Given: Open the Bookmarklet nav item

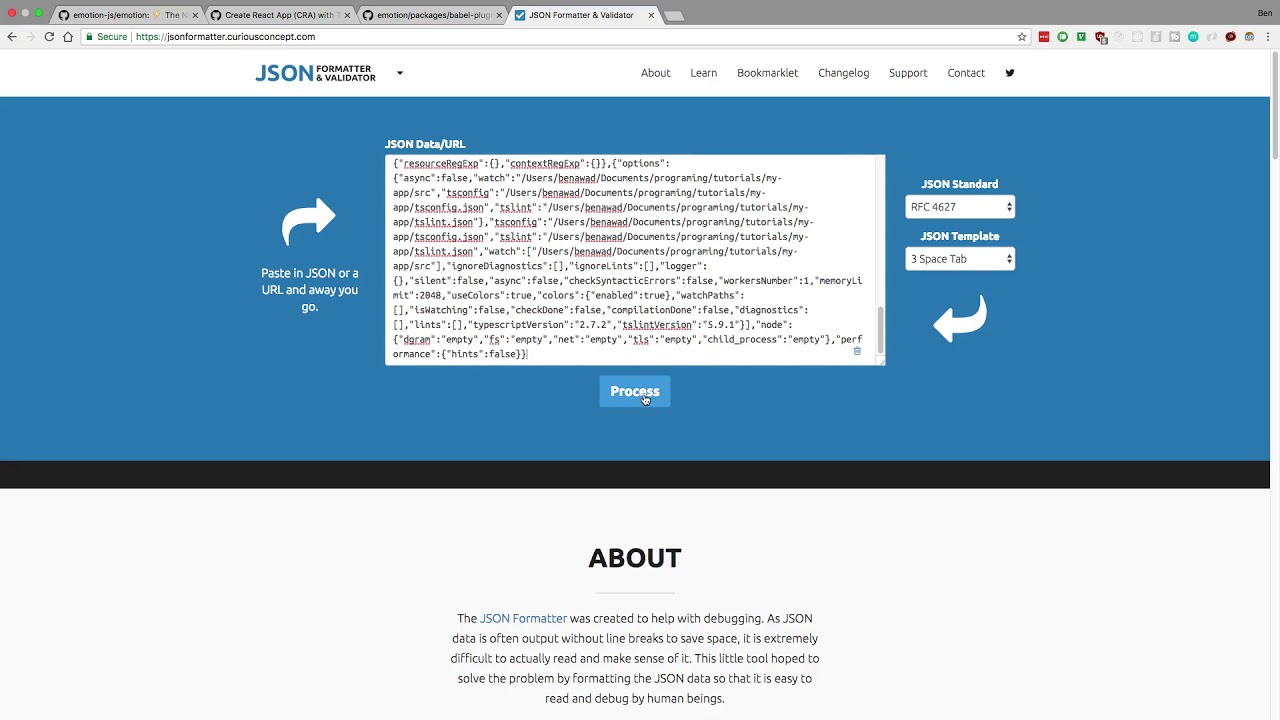Looking at the screenshot, I should tap(768, 73).
